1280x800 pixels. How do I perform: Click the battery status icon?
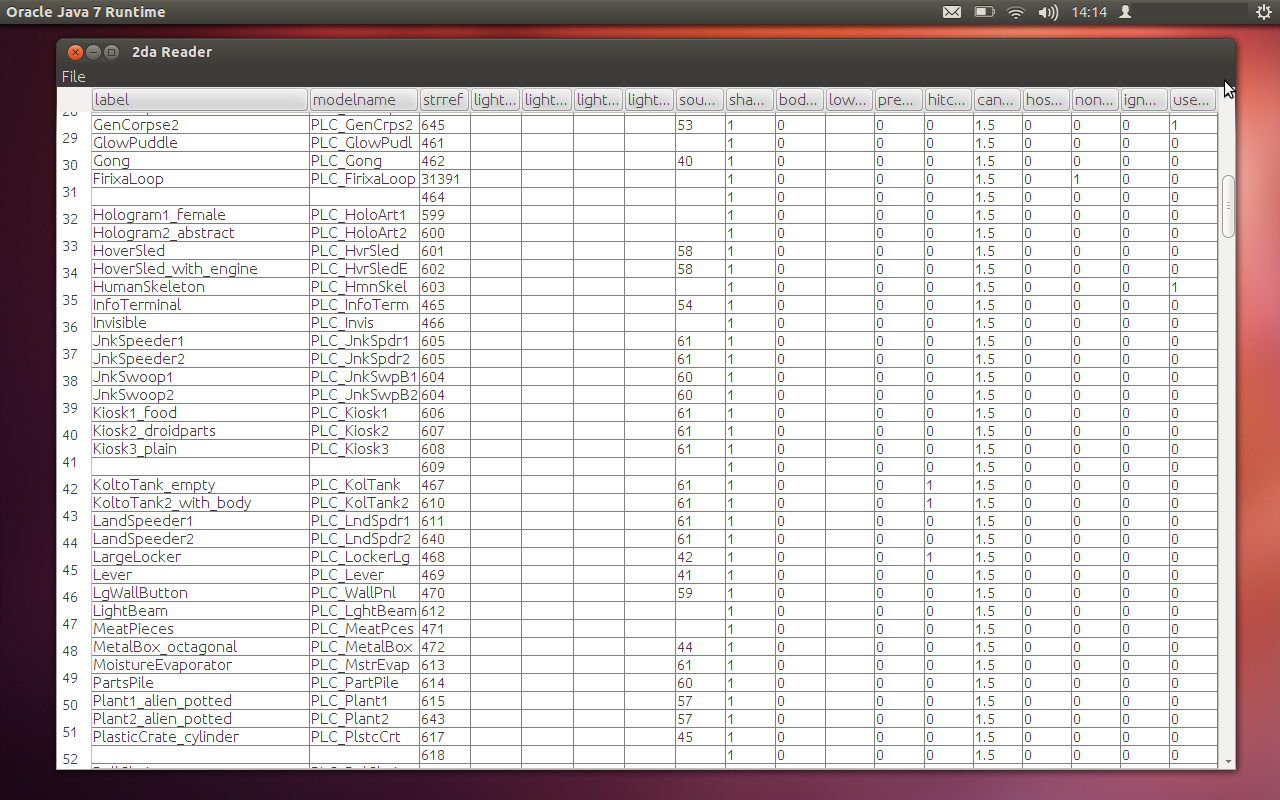click(x=984, y=12)
